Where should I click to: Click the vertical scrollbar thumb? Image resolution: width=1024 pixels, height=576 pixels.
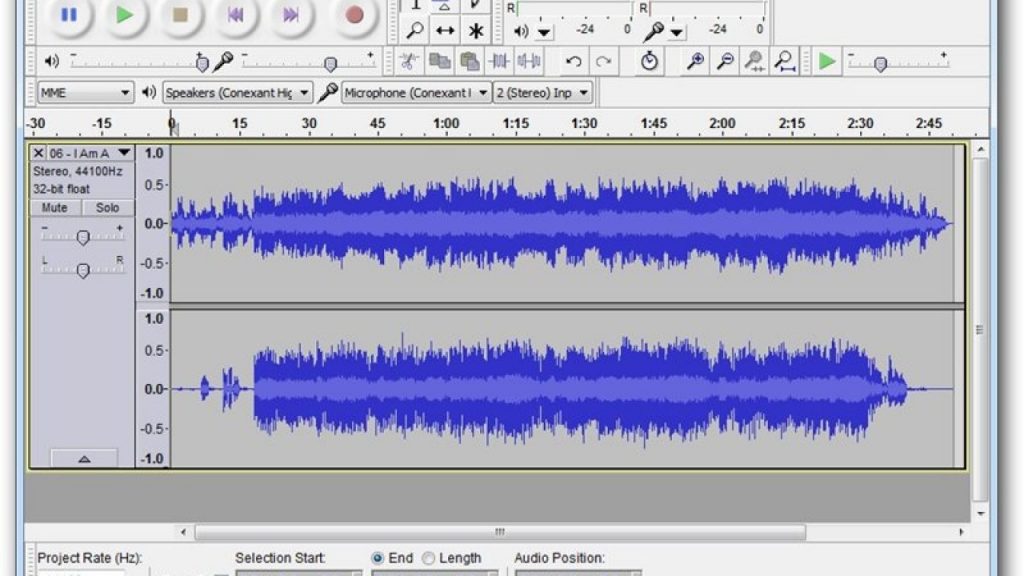click(x=980, y=330)
